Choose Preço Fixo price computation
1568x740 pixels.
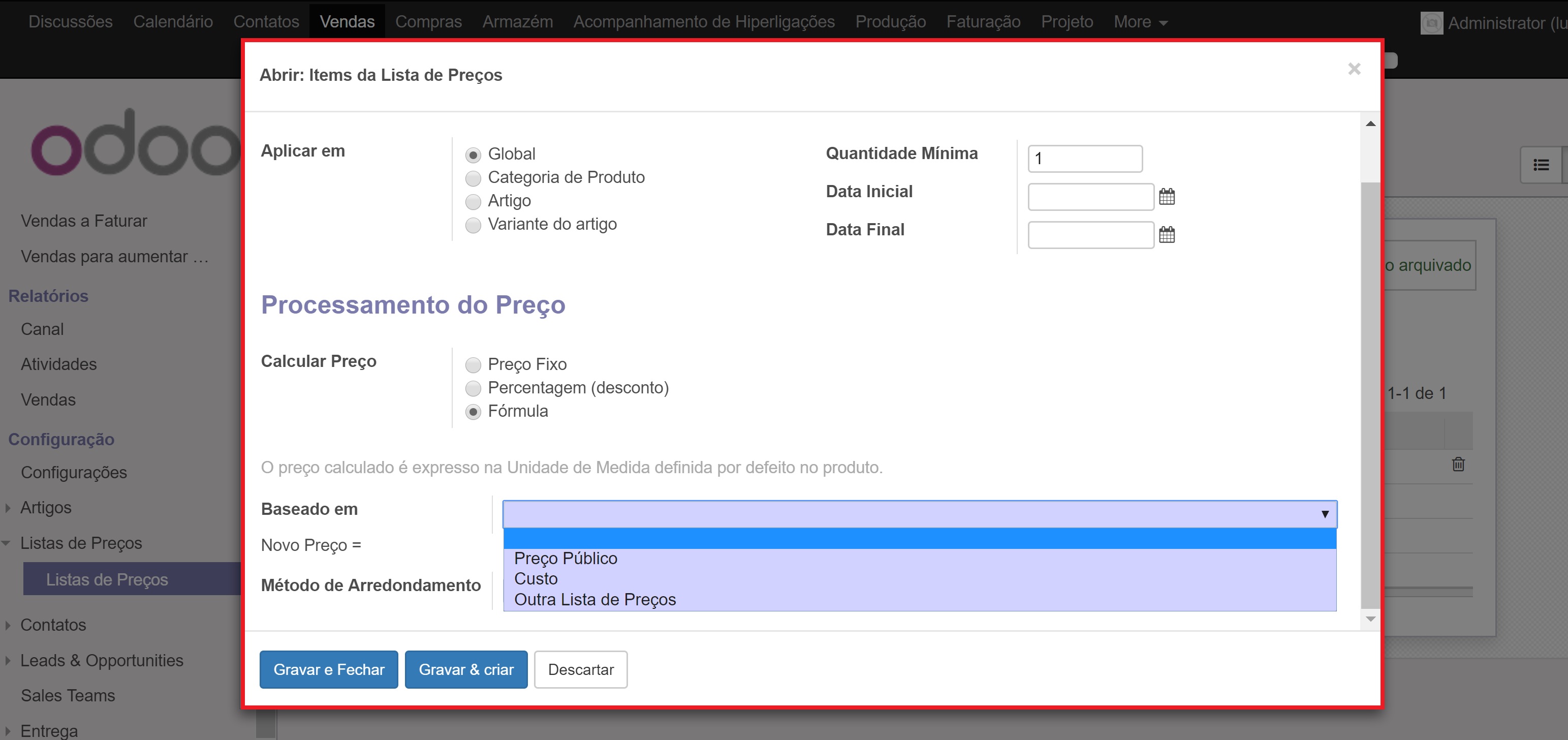(x=473, y=365)
